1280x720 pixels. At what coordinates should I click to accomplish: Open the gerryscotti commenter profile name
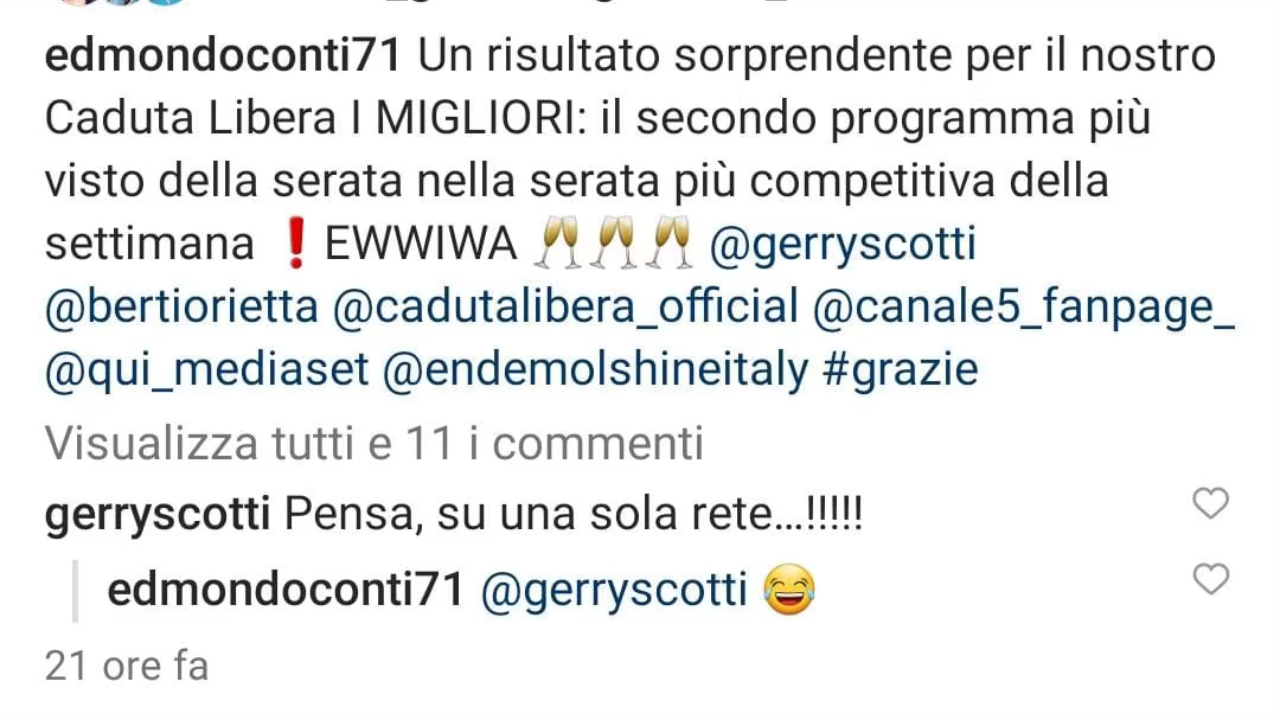pos(157,517)
